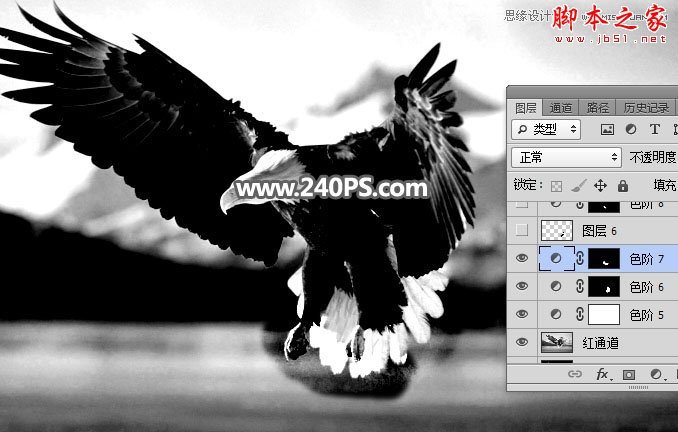The height and width of the screenshot is (432, 678).
Task: Switch to the 通道 tab
Action: (x=560, y=107)
